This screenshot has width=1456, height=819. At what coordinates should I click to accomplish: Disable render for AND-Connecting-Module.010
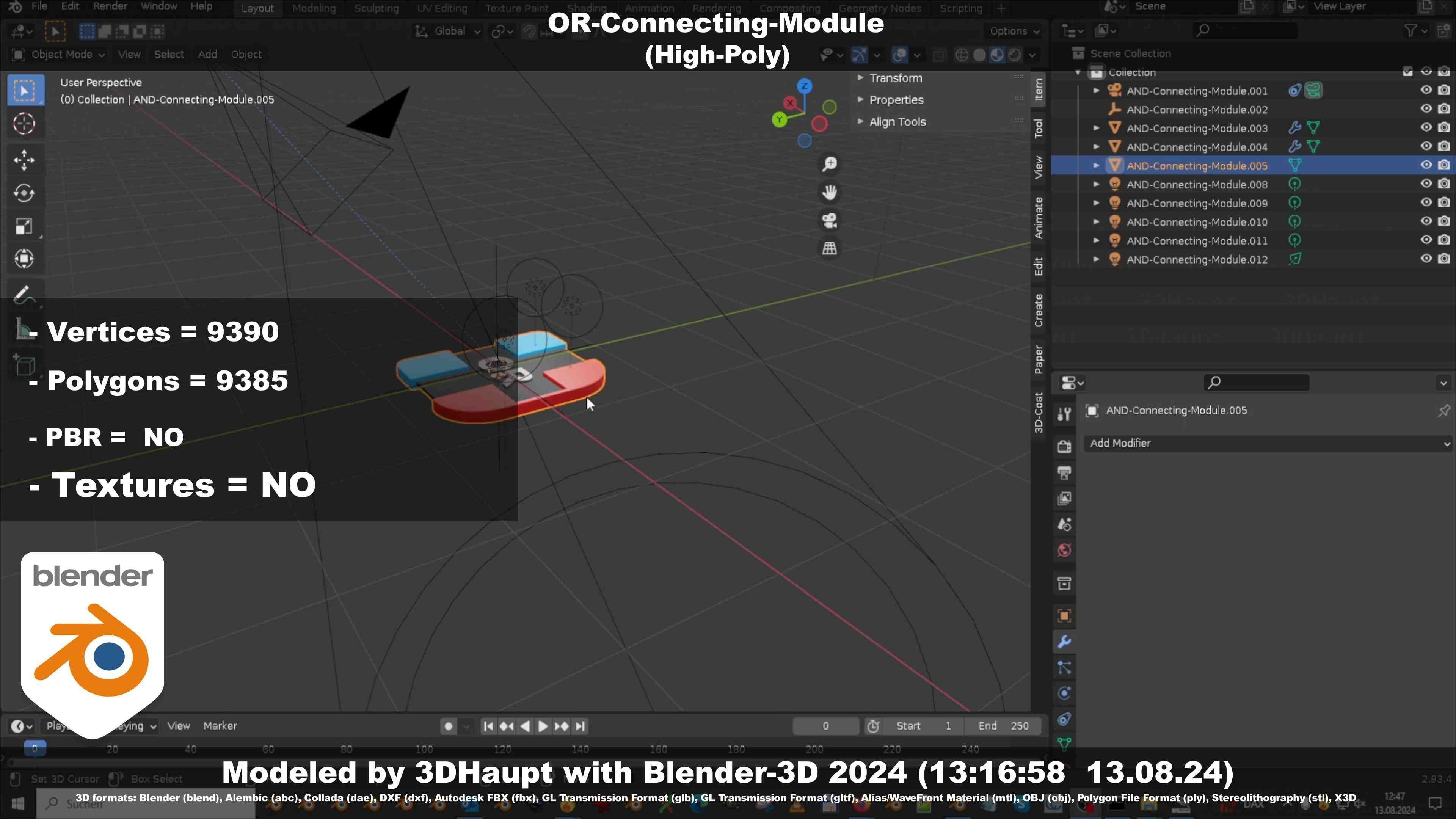pos(1443,221)
